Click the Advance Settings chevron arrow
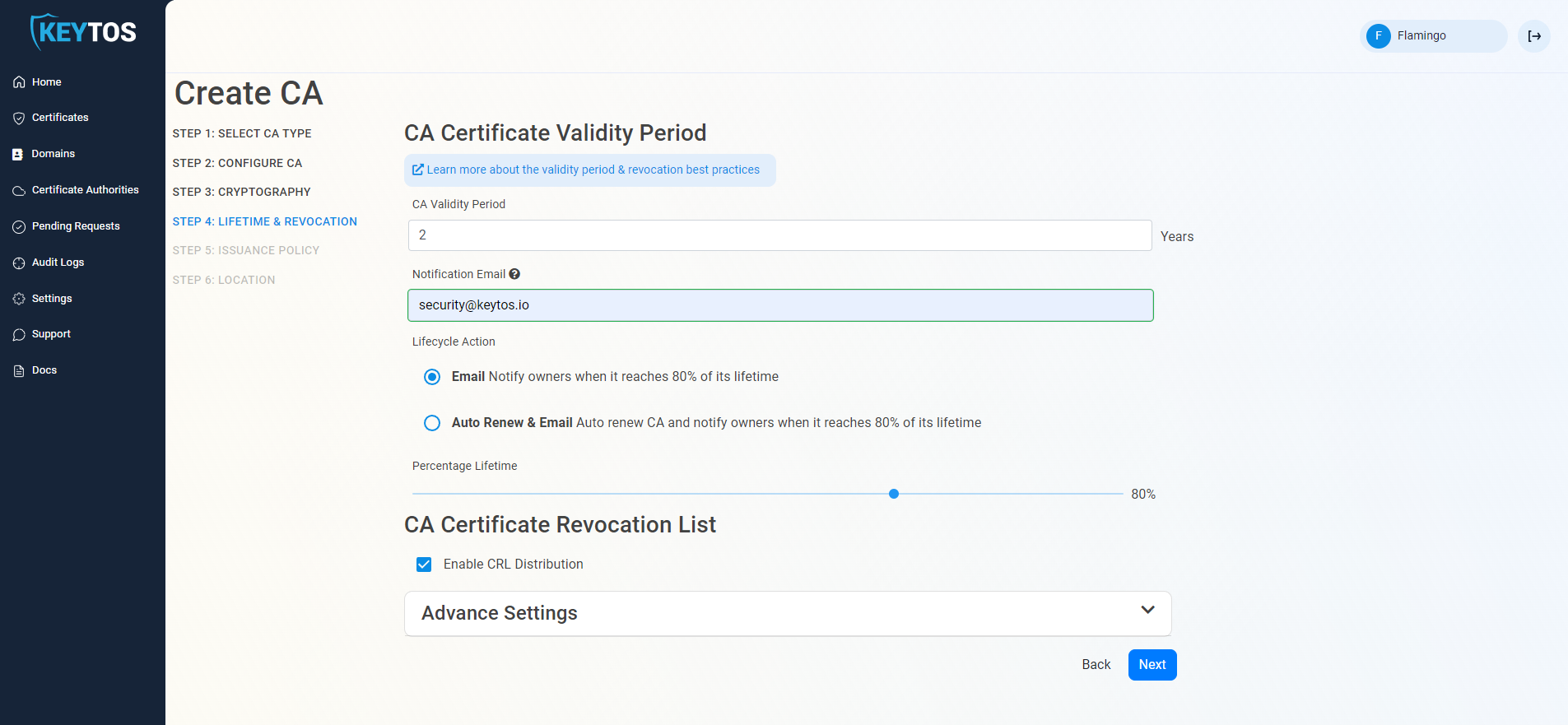 pos(1148,610)
